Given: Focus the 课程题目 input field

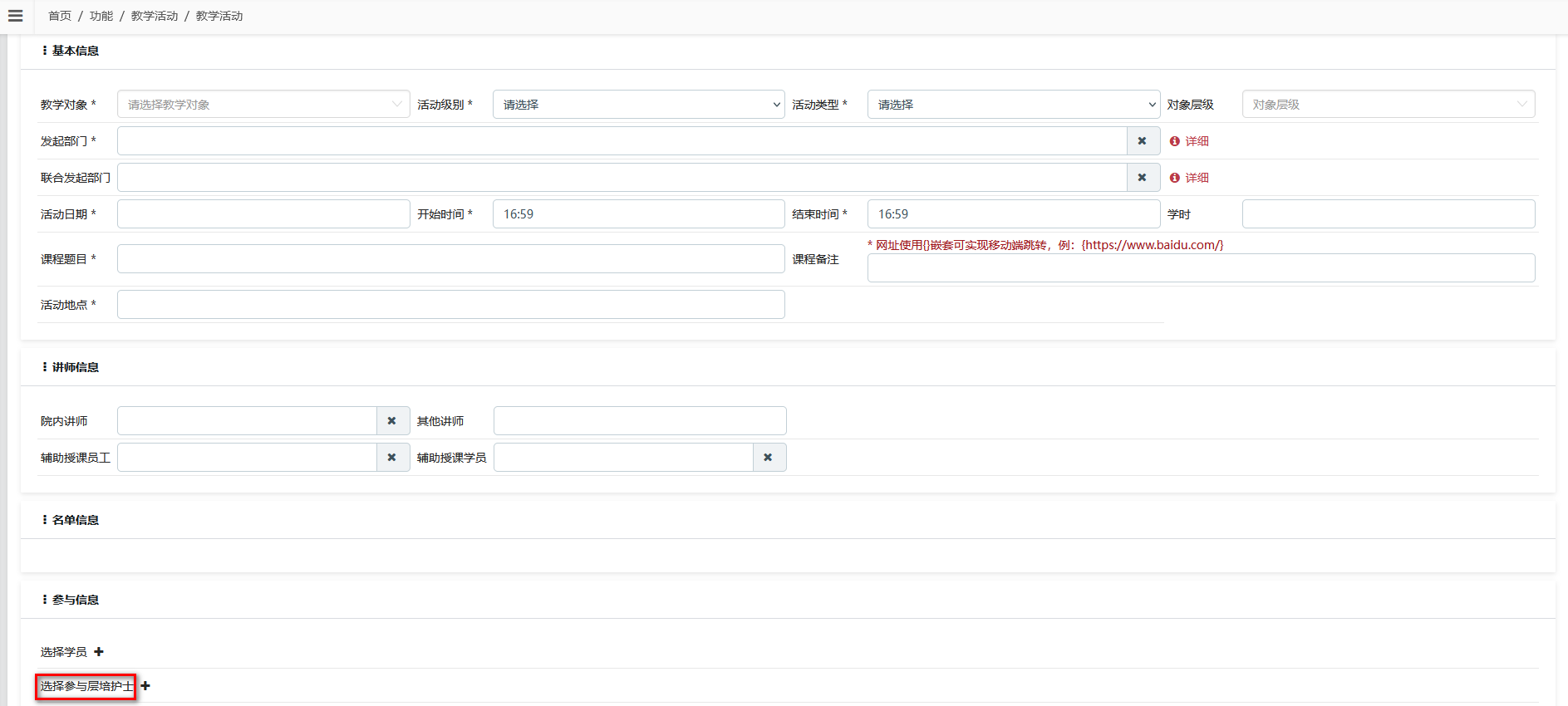Looking at the screenshot, I should click(450, 259).
